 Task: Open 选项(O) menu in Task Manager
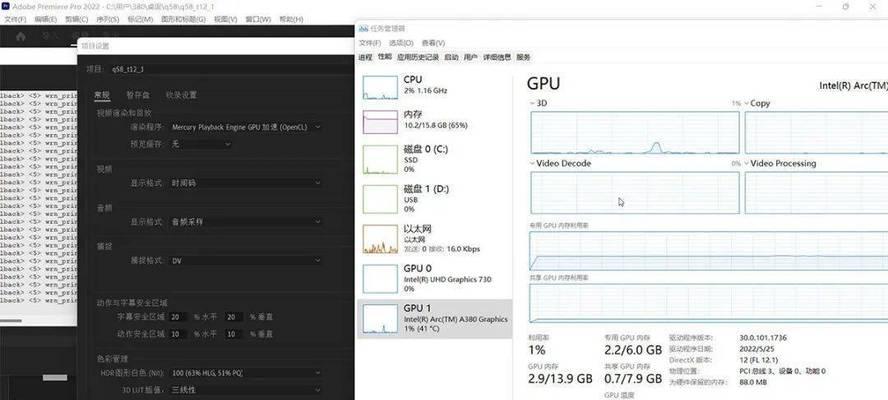[401, 43]
